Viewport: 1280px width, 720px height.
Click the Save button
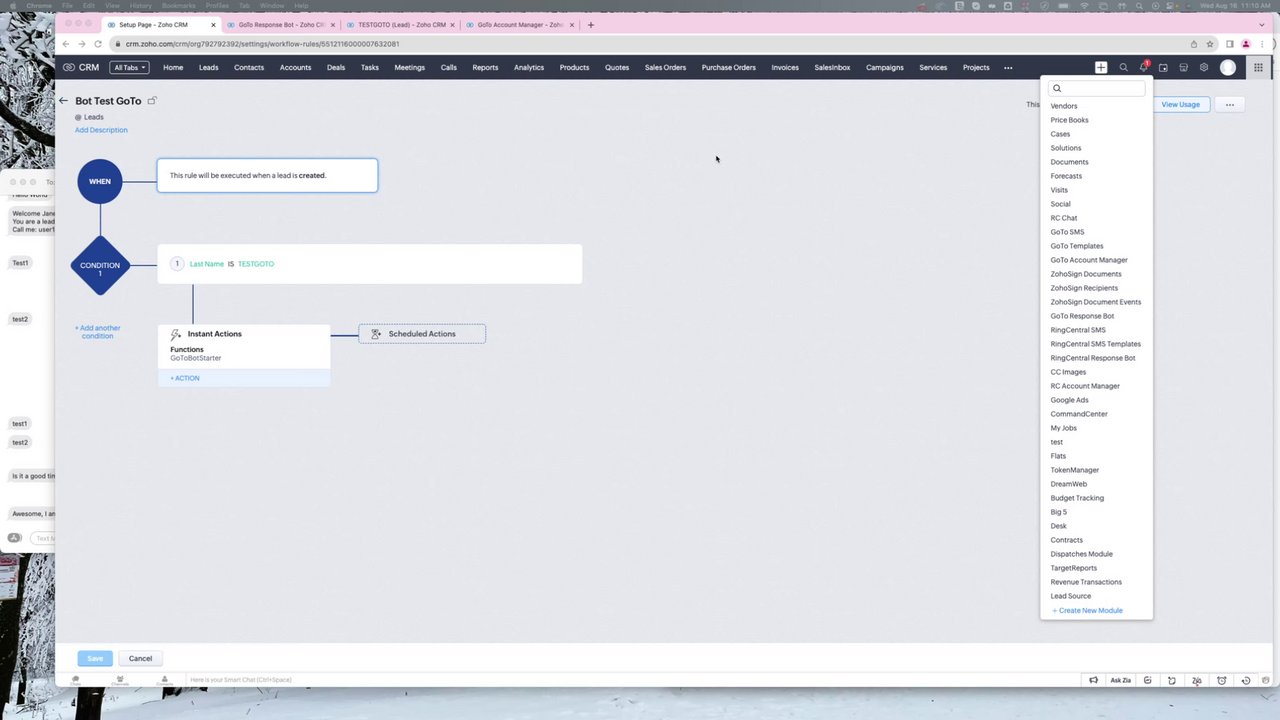pos(95,658)
